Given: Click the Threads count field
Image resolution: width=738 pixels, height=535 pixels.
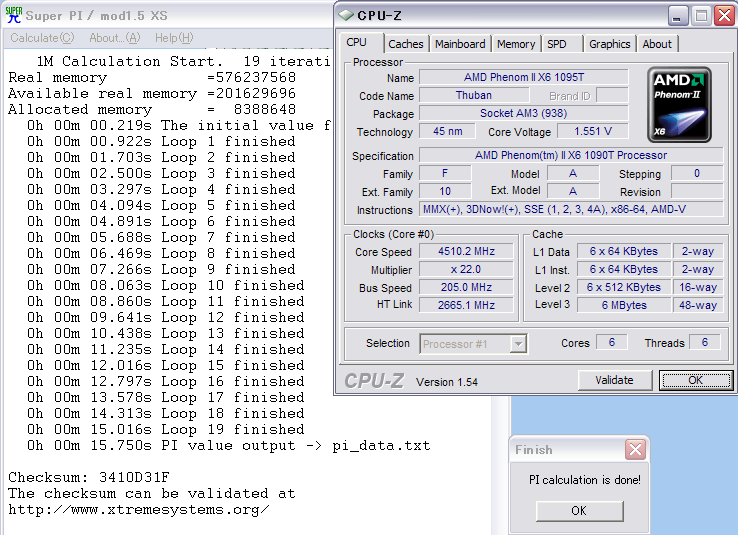Looking at the screenshot, I should (x=705, y=342).
